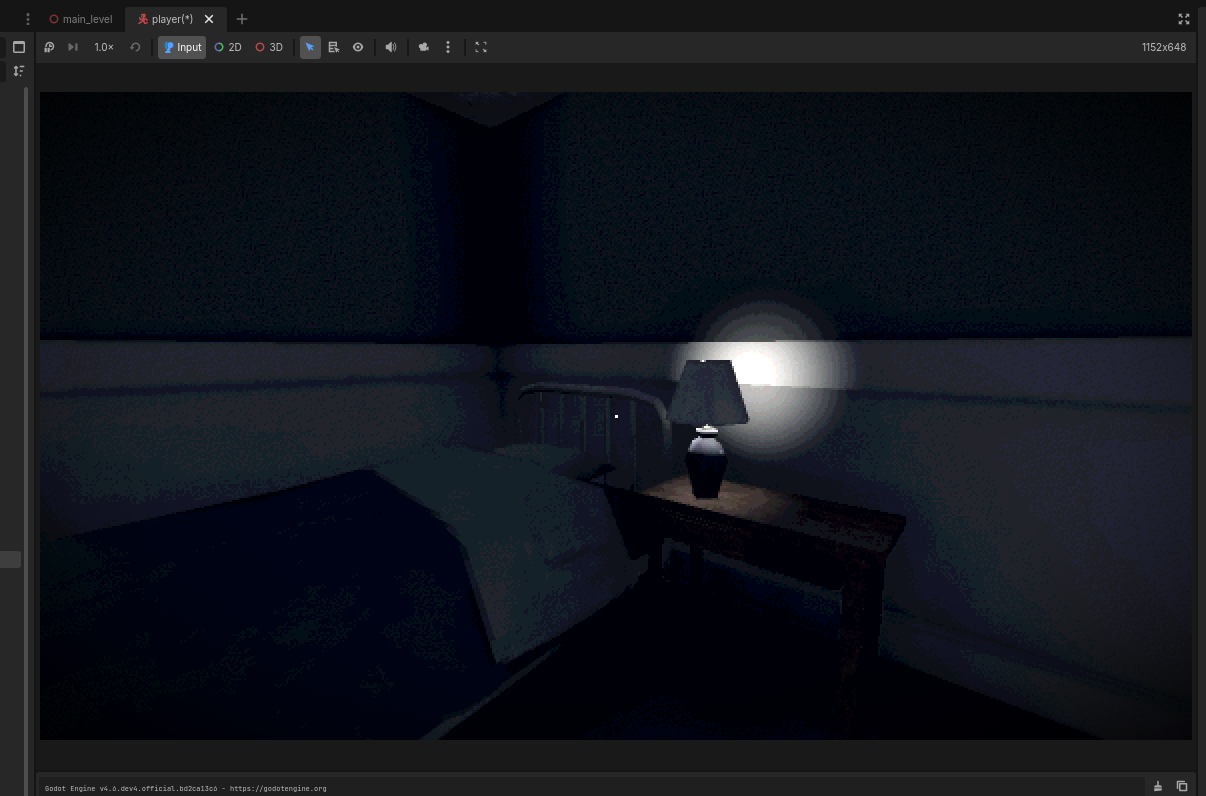Toggle the Input mode button

182,47
